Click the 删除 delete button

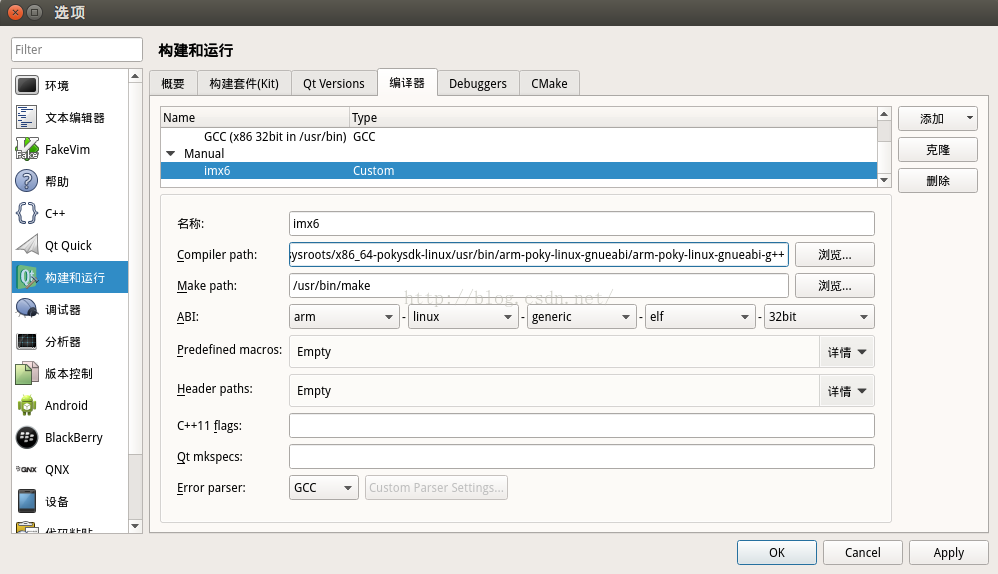click(938, 181)
